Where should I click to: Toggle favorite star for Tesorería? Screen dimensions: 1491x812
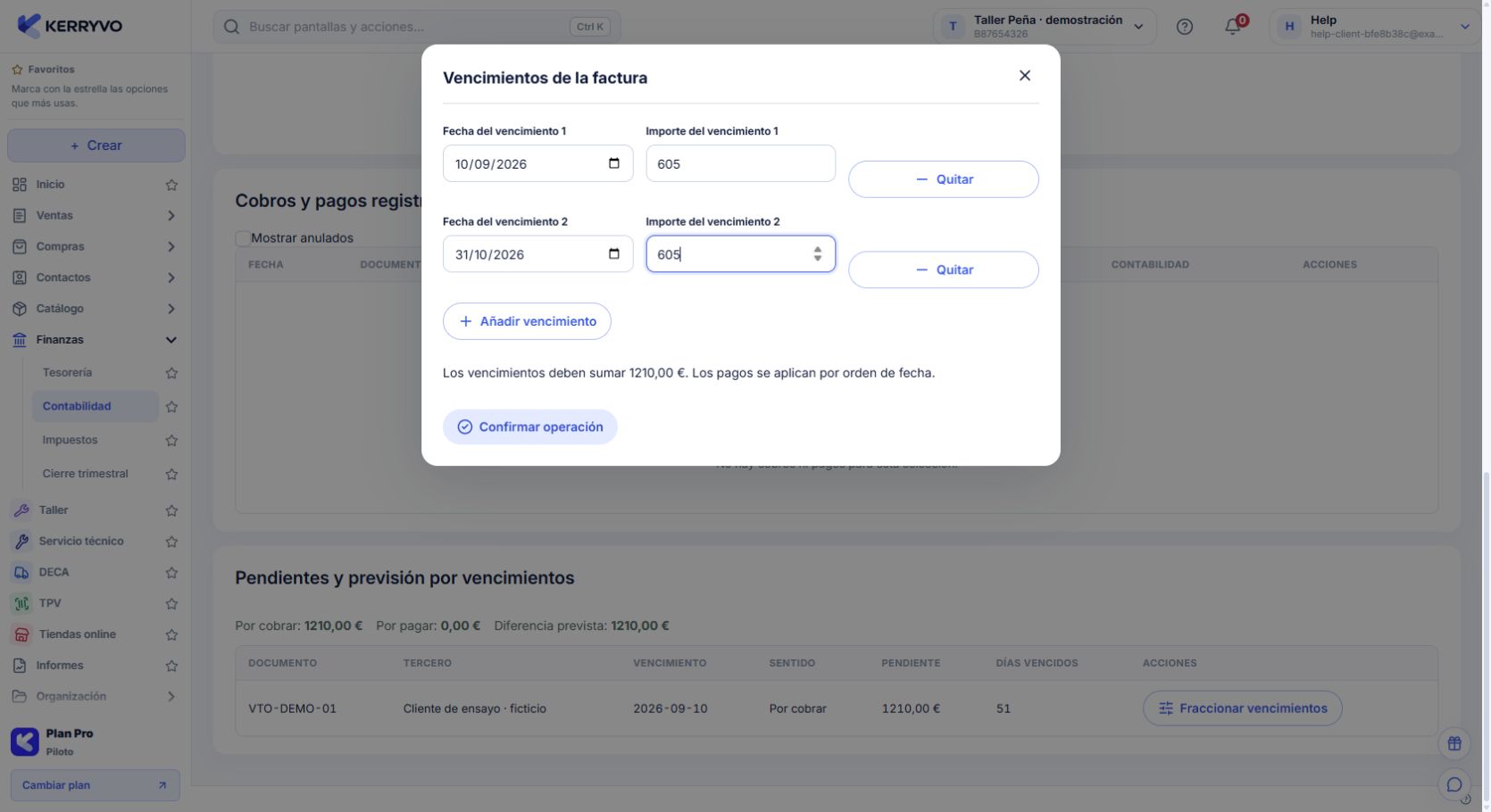click(x=171, y=373)
